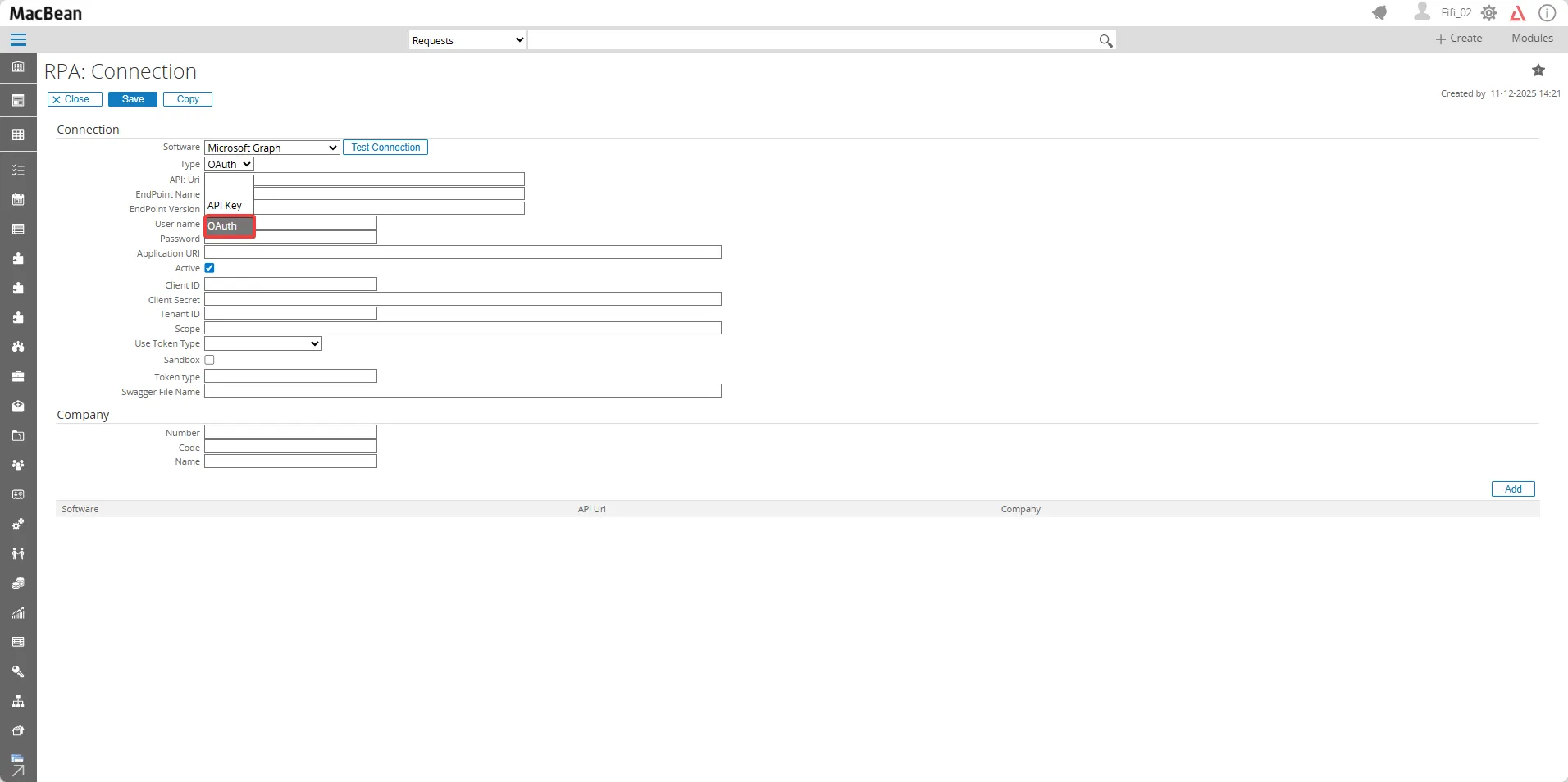The width and height of the screenshot is (1568, 782).
Task: Select the org chart icon in the sidebar
Action: tap(18, 701)
